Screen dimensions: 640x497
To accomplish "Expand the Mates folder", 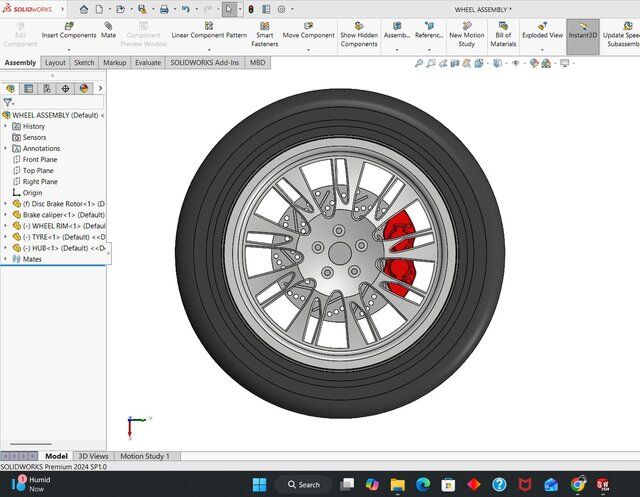I will pyautogui.click(x=5, y=259).
